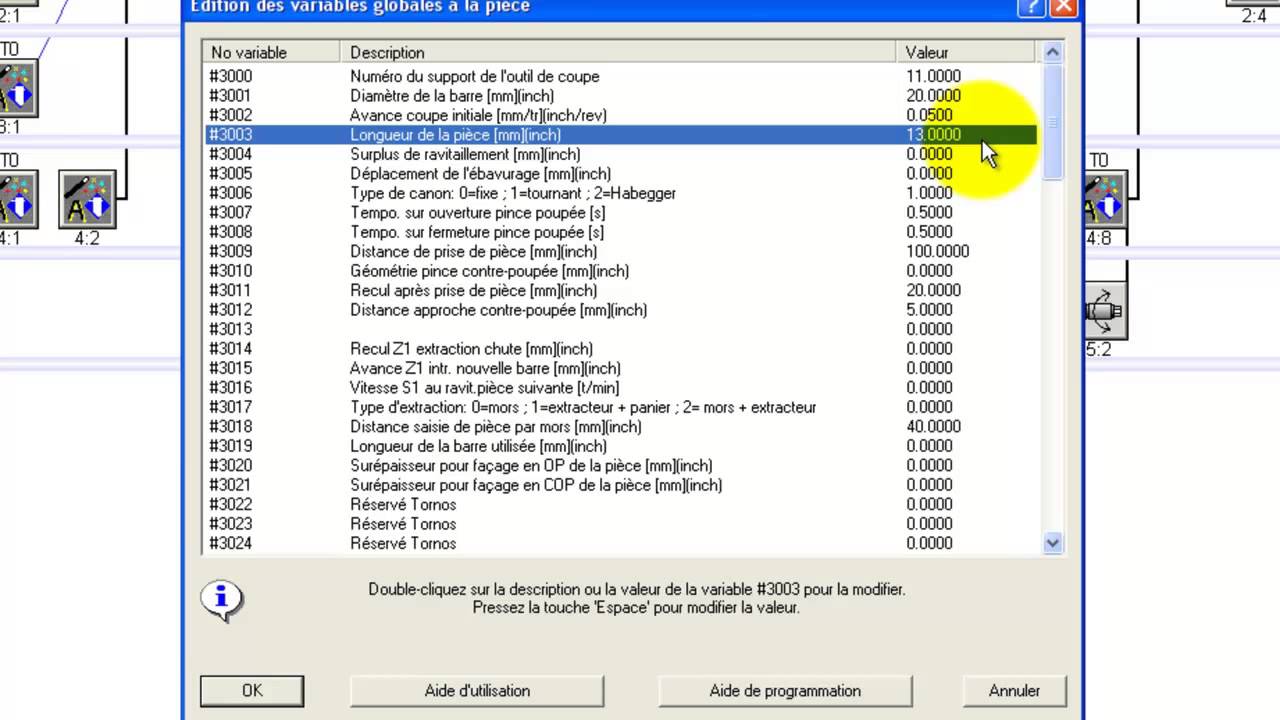Select row #3010 Géométrie pince contre-poupée

coord(621,271)
